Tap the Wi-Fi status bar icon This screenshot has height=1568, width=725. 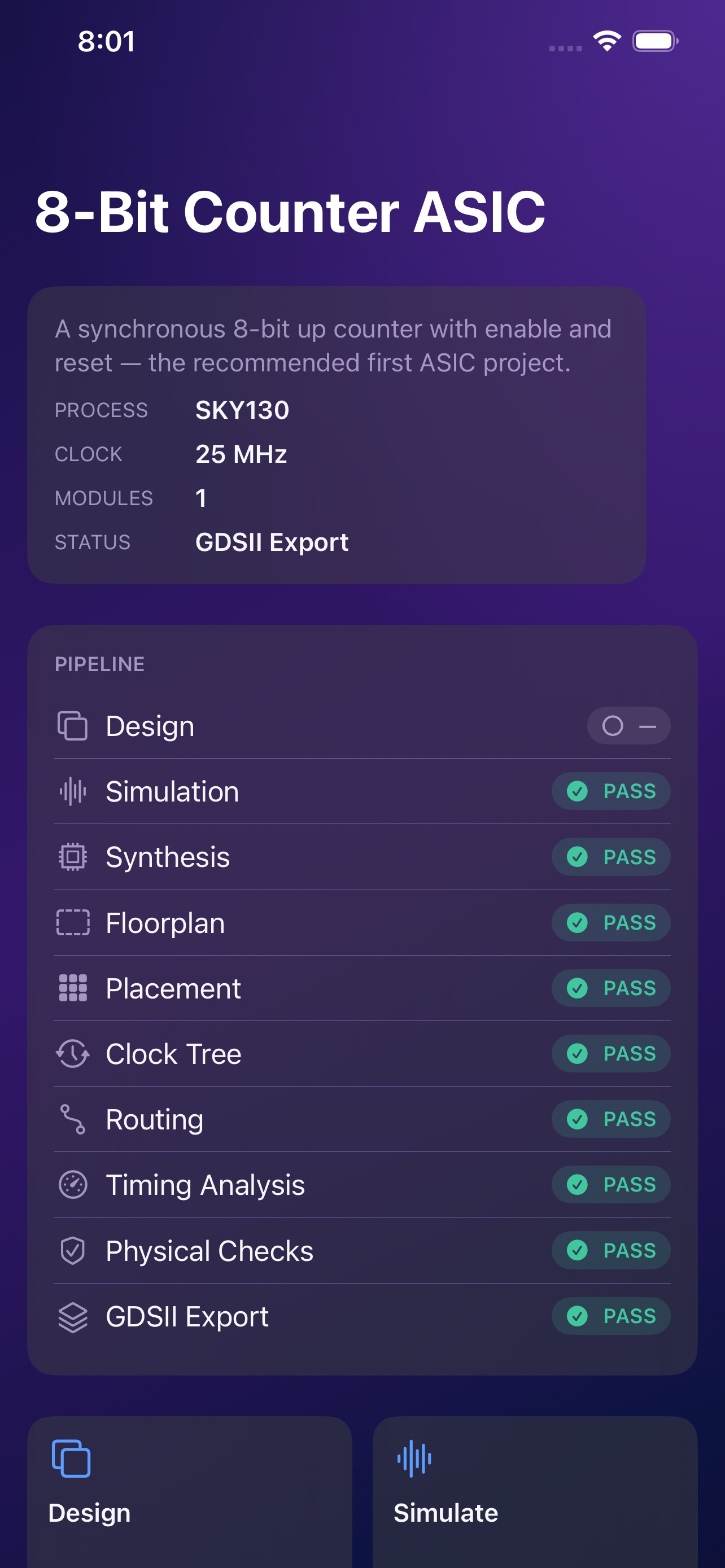point(607,41)
